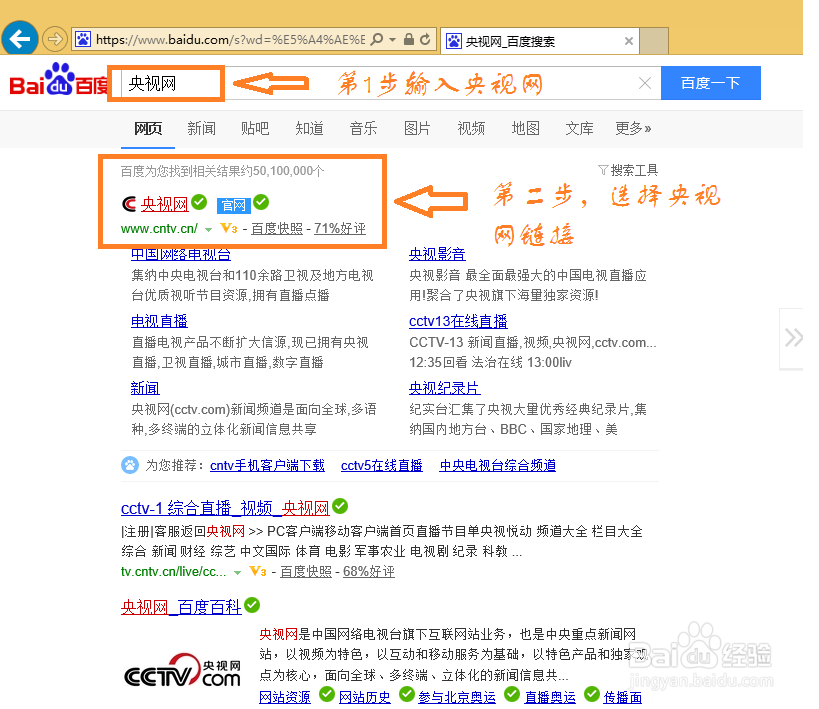Click the blue 官网 badge

(233, 205)
